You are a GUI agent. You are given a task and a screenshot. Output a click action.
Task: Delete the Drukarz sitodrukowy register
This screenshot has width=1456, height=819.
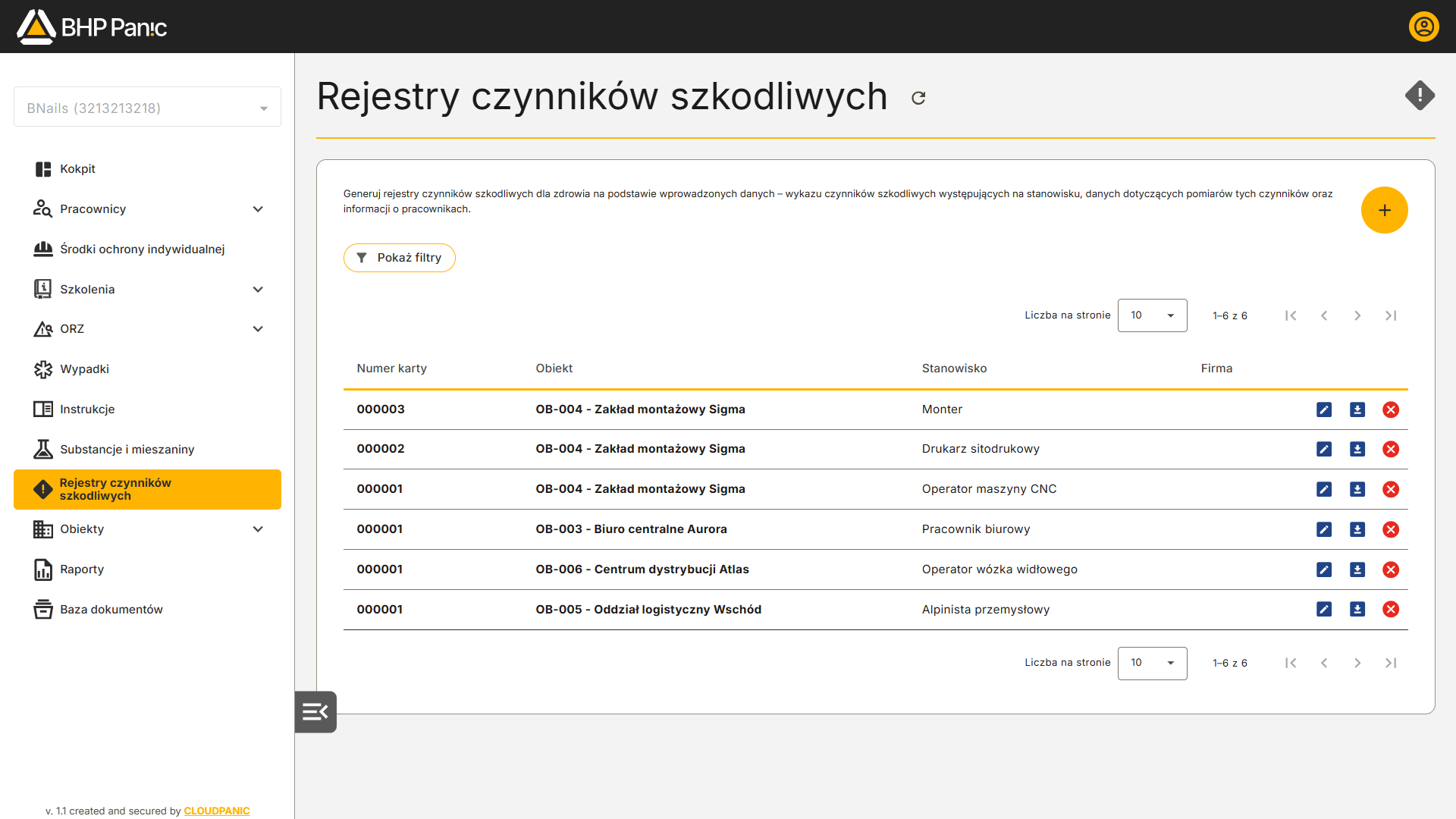[x=1391, y=449]
